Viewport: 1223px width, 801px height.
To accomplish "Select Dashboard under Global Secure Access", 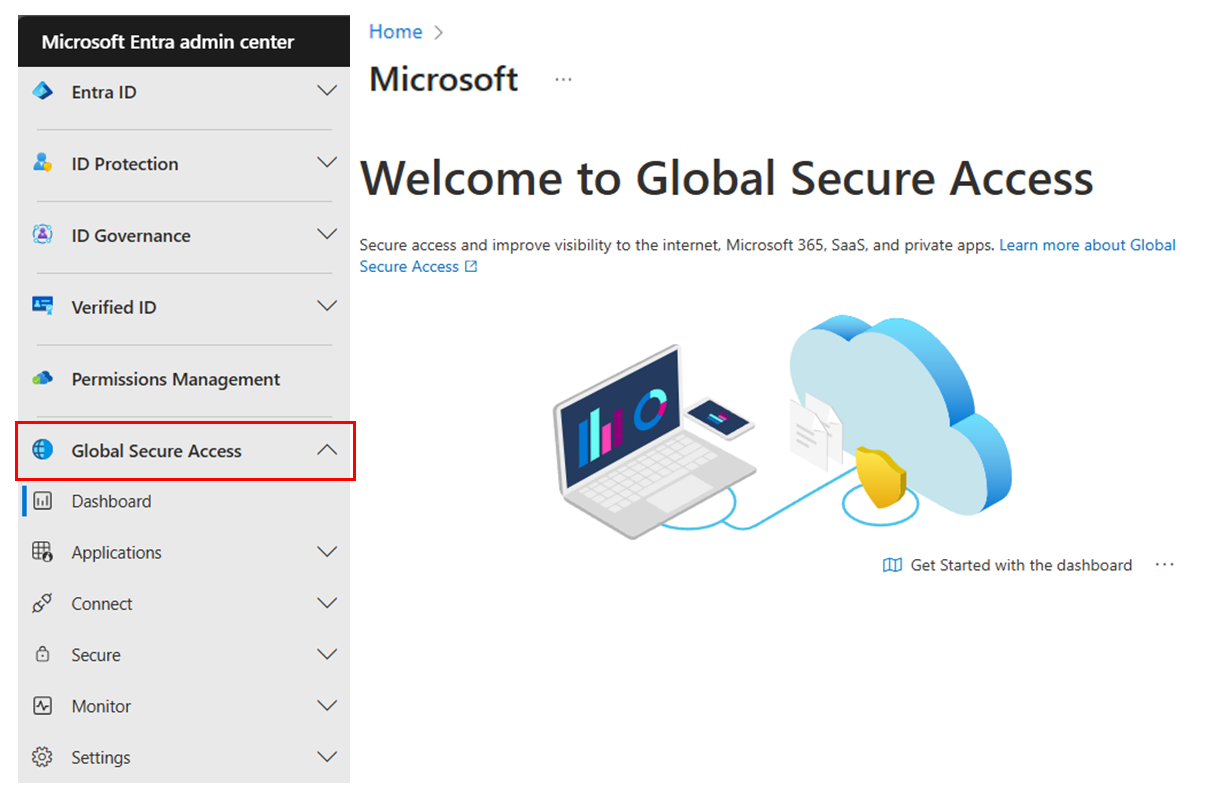I will coord(111,500).
